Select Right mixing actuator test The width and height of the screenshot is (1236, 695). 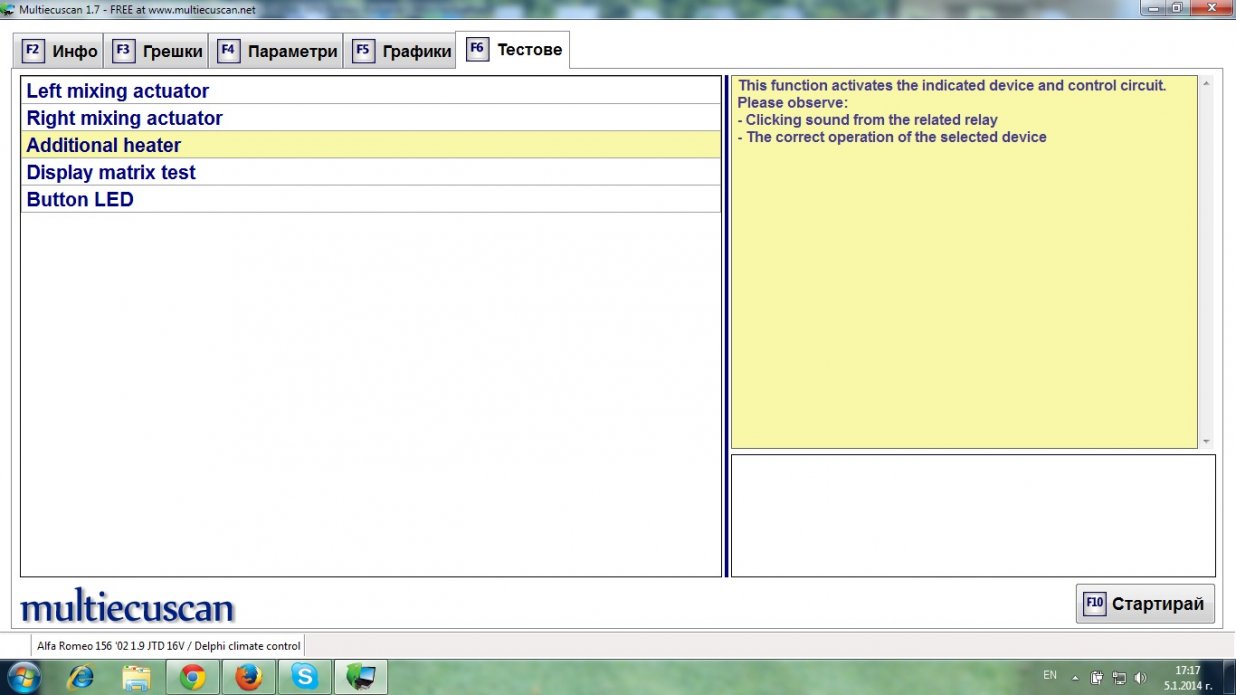point(370,118)
